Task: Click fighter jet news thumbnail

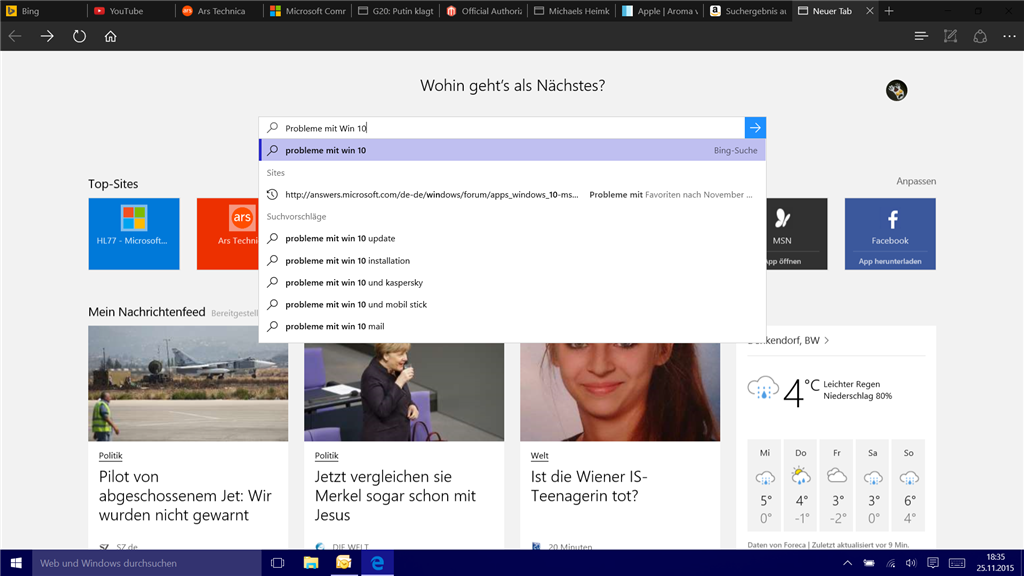Action: [188, 383]
